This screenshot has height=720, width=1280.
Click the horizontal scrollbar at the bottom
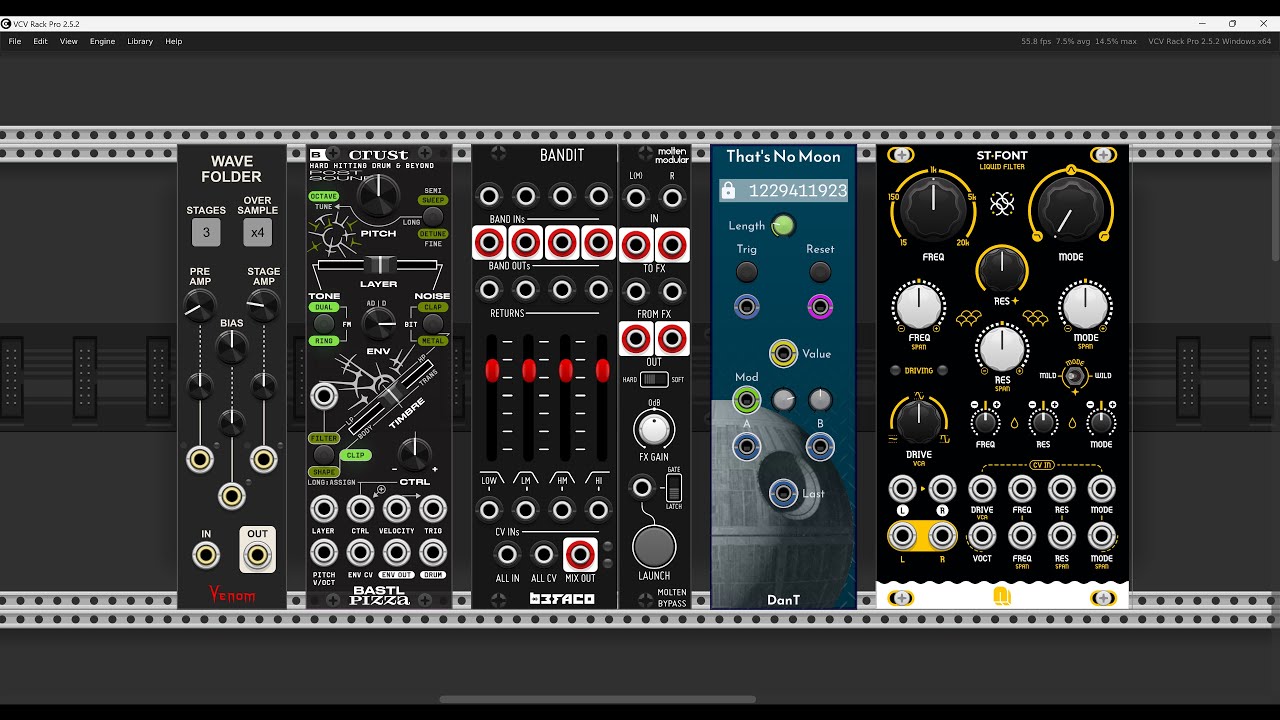(x=597, y=700)
